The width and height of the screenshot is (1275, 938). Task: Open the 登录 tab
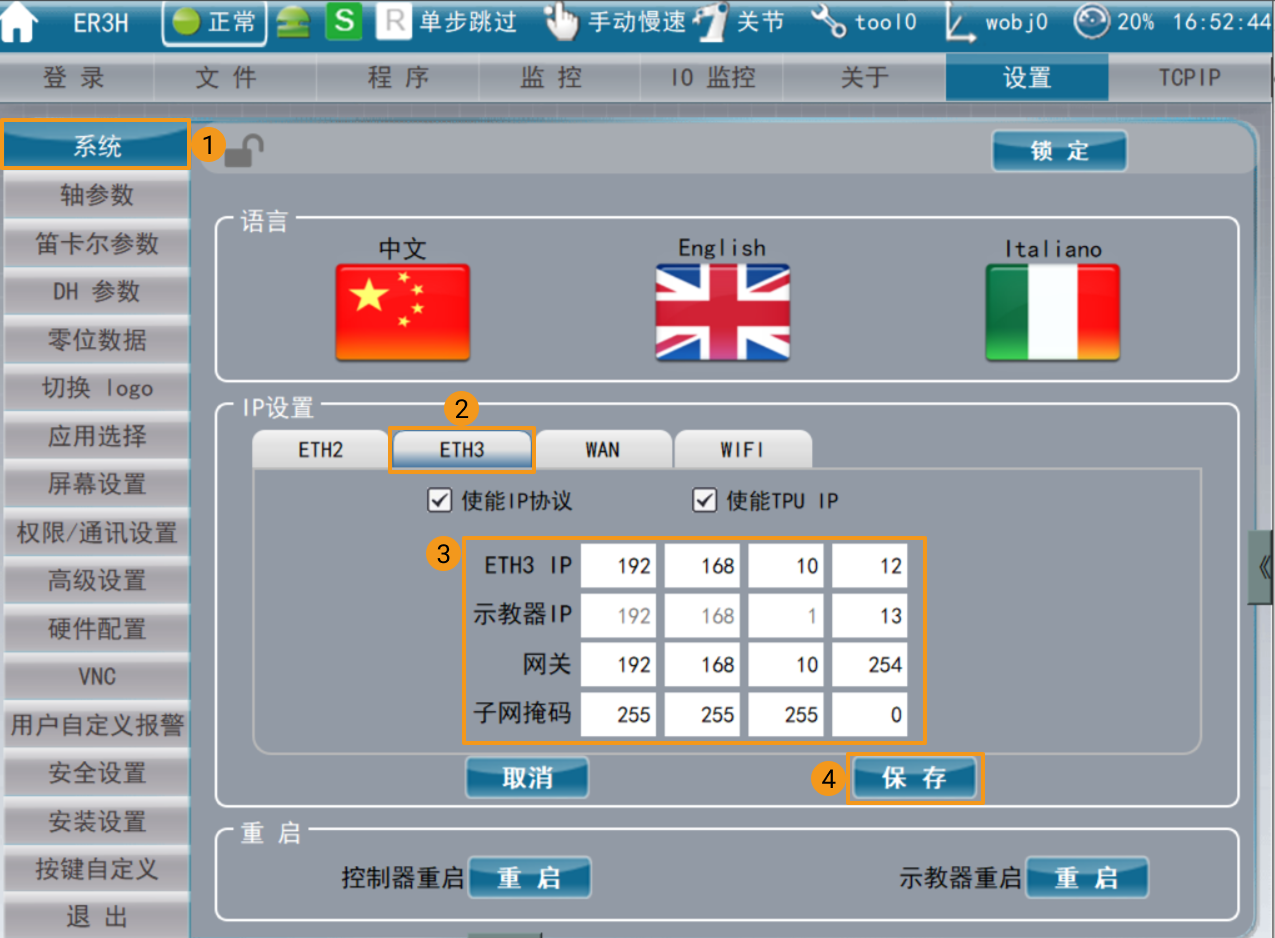[75, 78]
